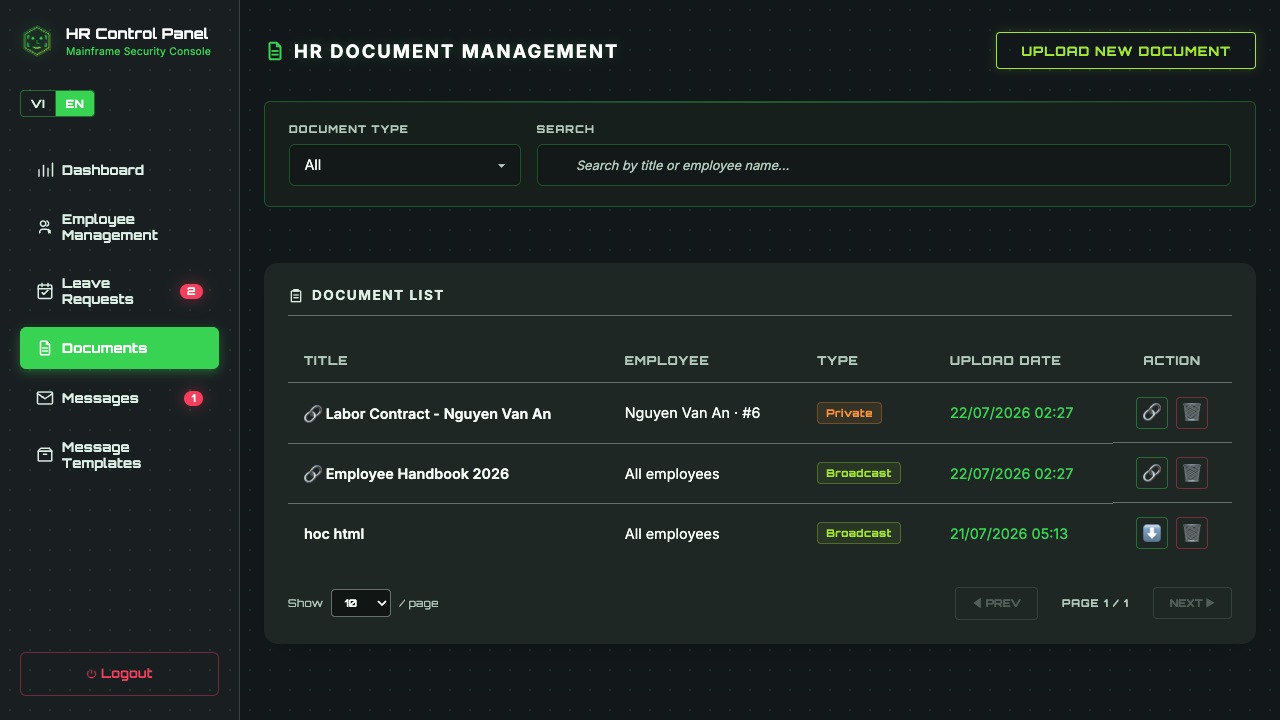Click link icon before Labor Contract title
Screen dimensions: 1280x720
(x=312, y=413)
